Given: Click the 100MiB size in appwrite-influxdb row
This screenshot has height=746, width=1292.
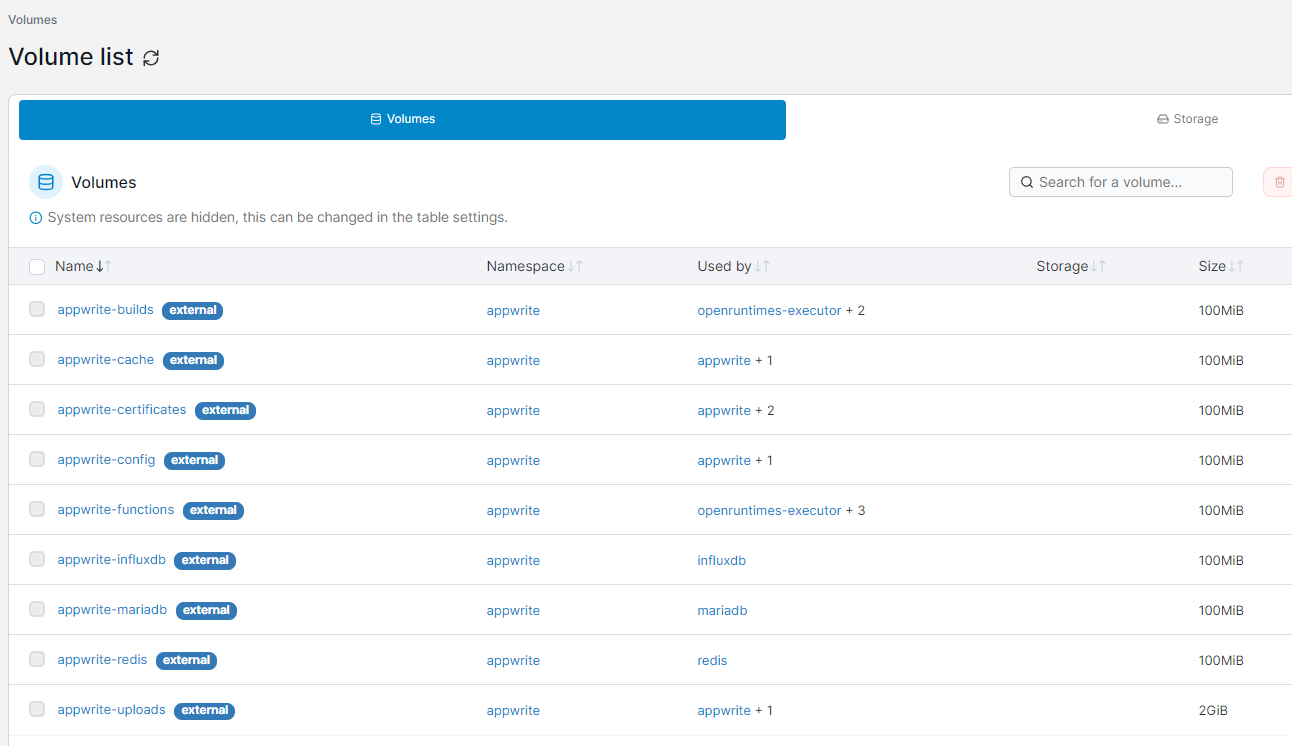Looking at the screenshot, I should [1221, 561].
